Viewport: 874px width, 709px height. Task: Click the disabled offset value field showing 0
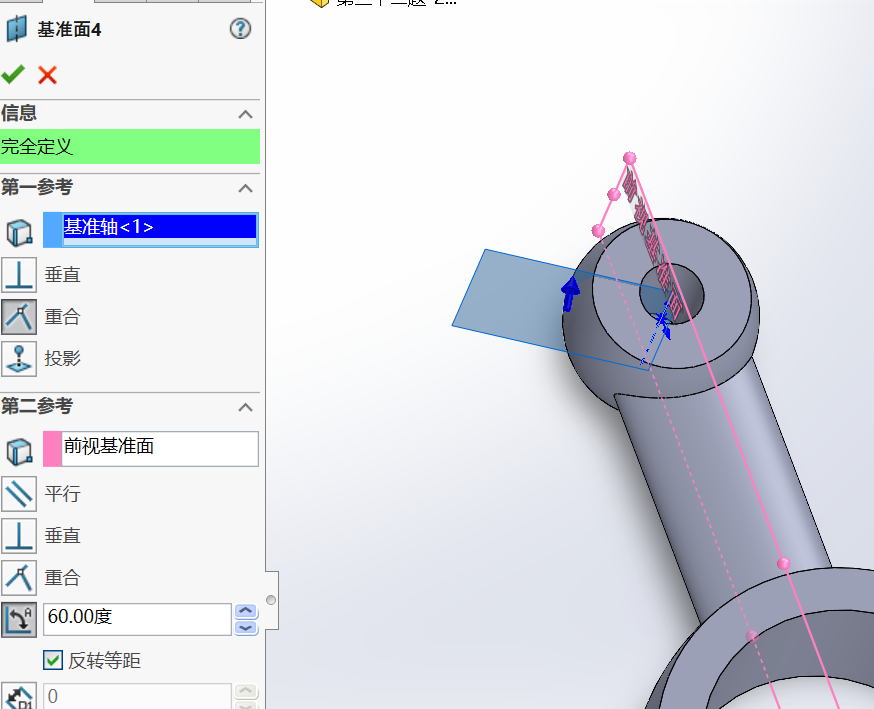(x=137, y=696)
